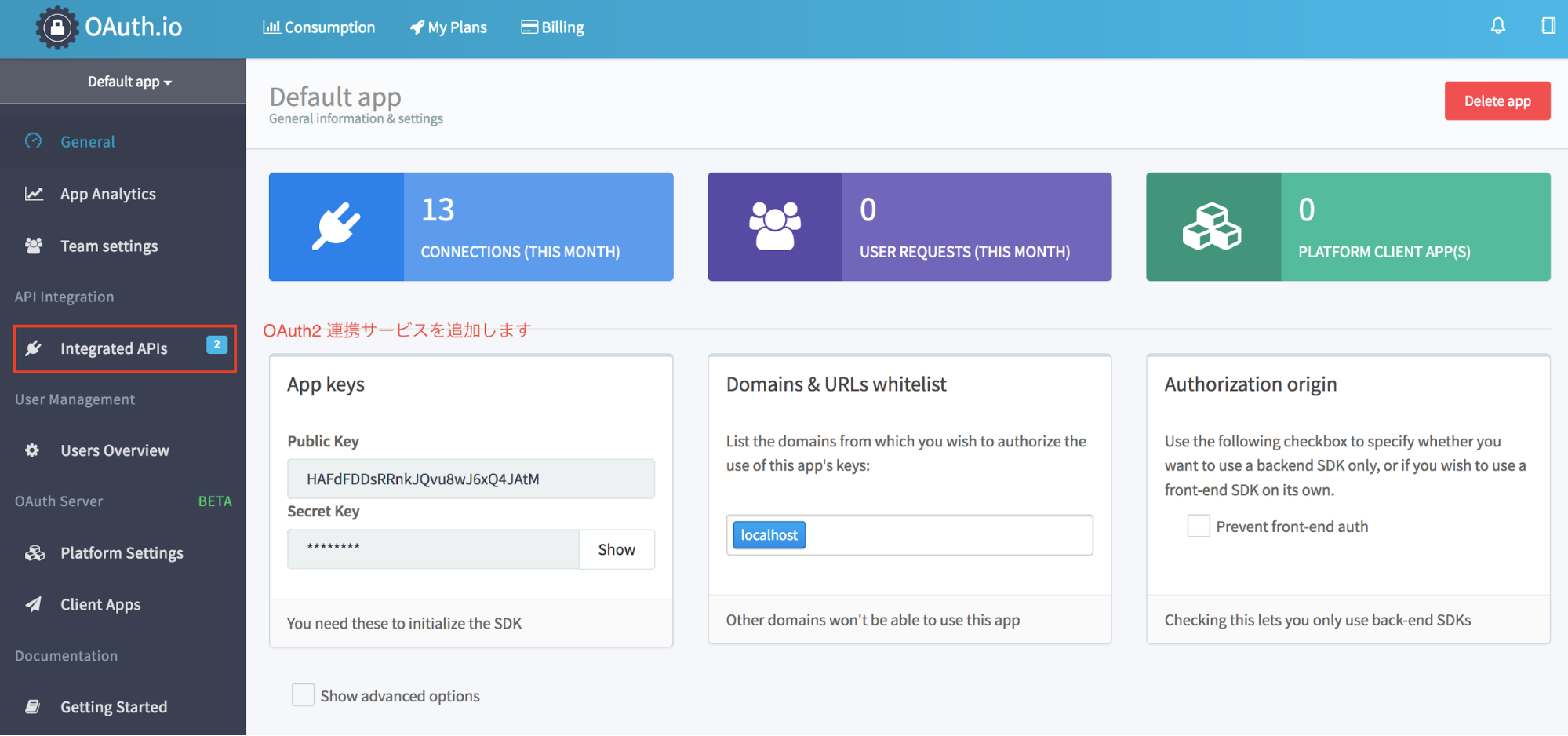Click the API Integration section header
The image size is (1568, 736).
(64, 297)
